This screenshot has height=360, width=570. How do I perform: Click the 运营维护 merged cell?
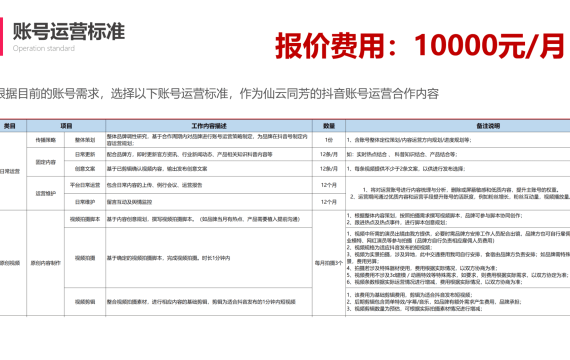tap(45, 193)
